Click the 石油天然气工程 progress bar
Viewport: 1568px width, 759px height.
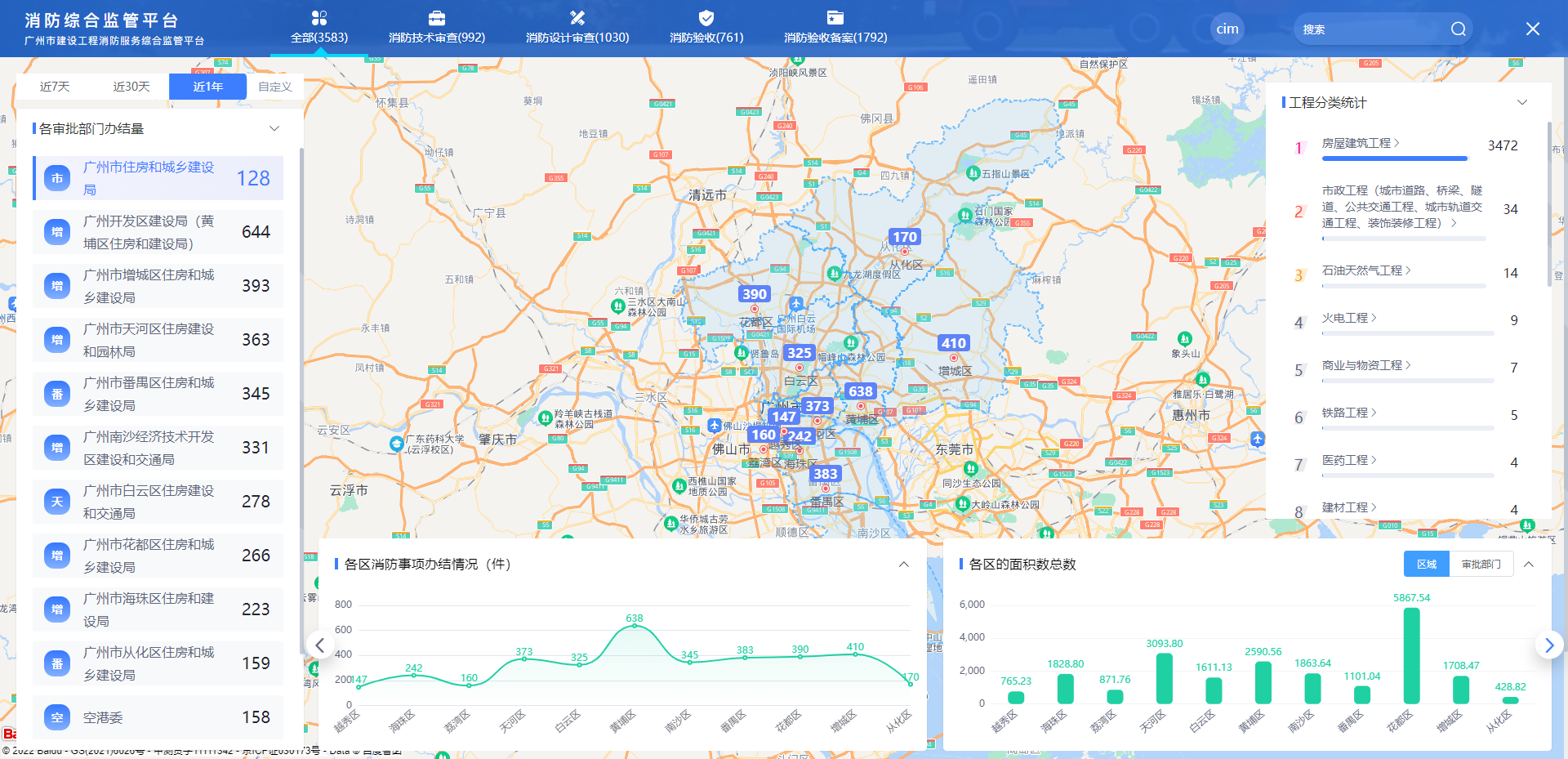[1403, 286]
